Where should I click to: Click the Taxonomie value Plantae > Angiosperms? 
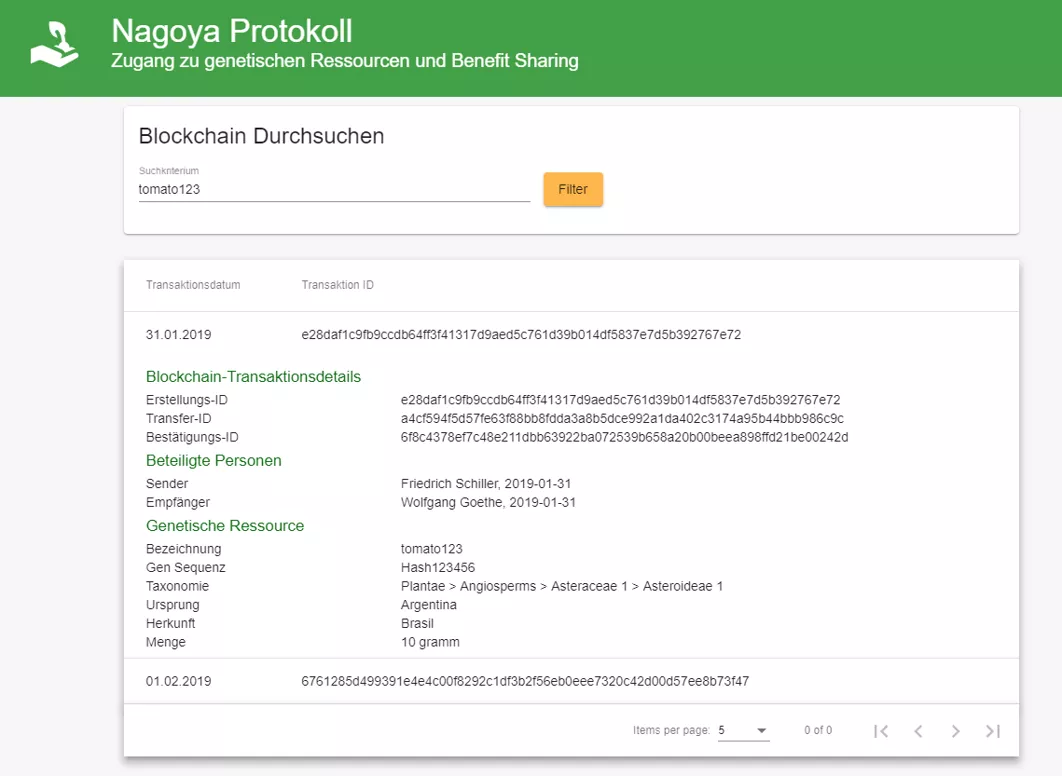click(561, 586)
